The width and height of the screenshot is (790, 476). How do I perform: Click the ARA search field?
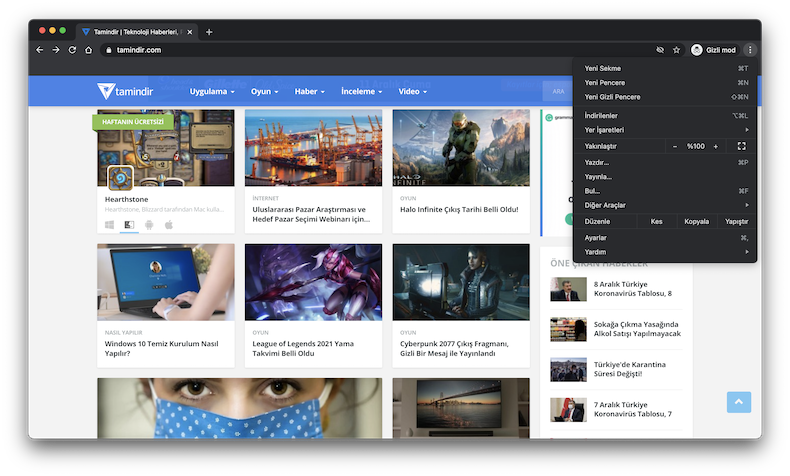558,91
